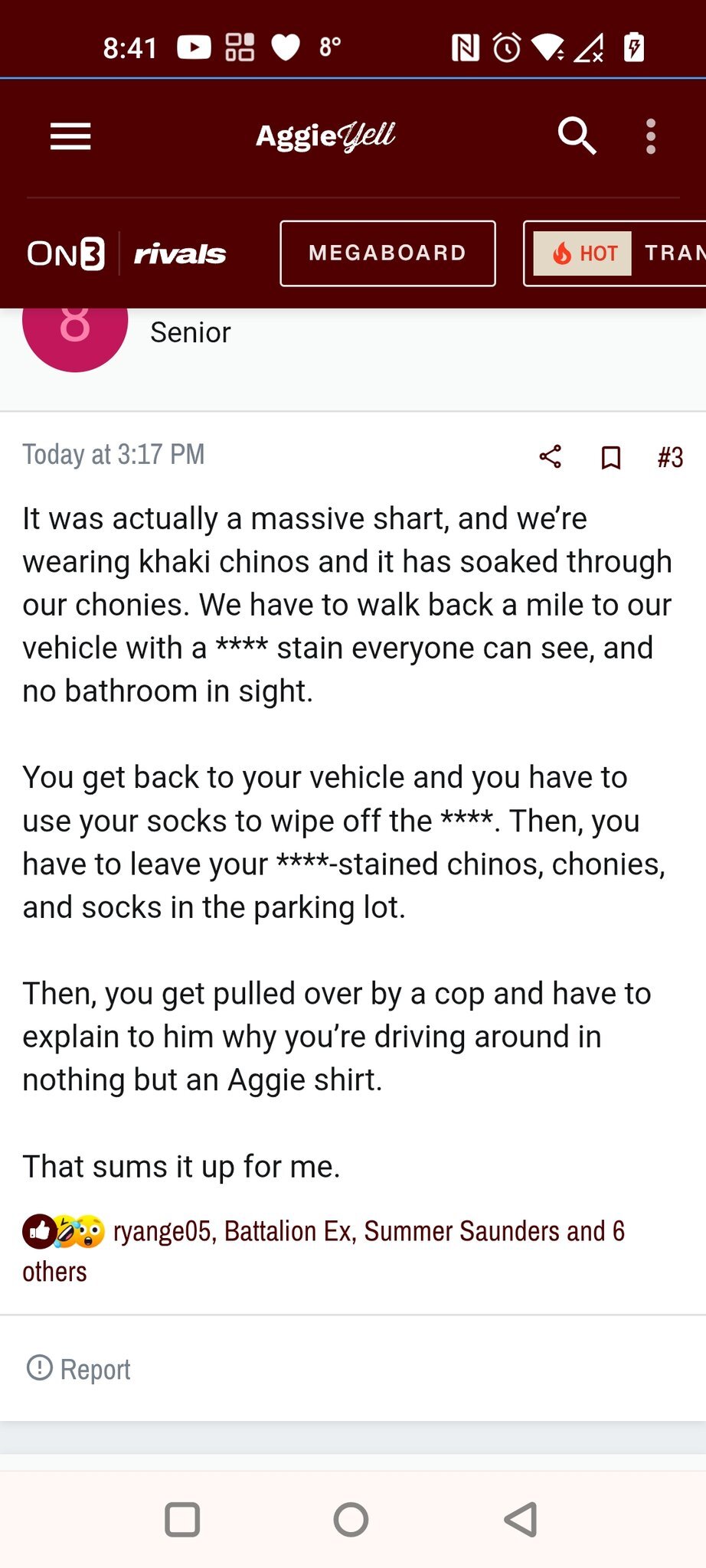Select the HOT transfer tab
Screen dimensions: 706x1568
click(613, 253)
